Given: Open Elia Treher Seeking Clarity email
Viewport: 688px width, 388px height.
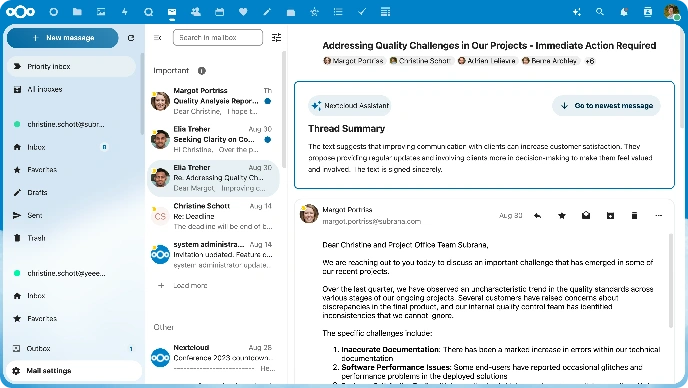Looking at the screenshot, I should pos(213,139).
